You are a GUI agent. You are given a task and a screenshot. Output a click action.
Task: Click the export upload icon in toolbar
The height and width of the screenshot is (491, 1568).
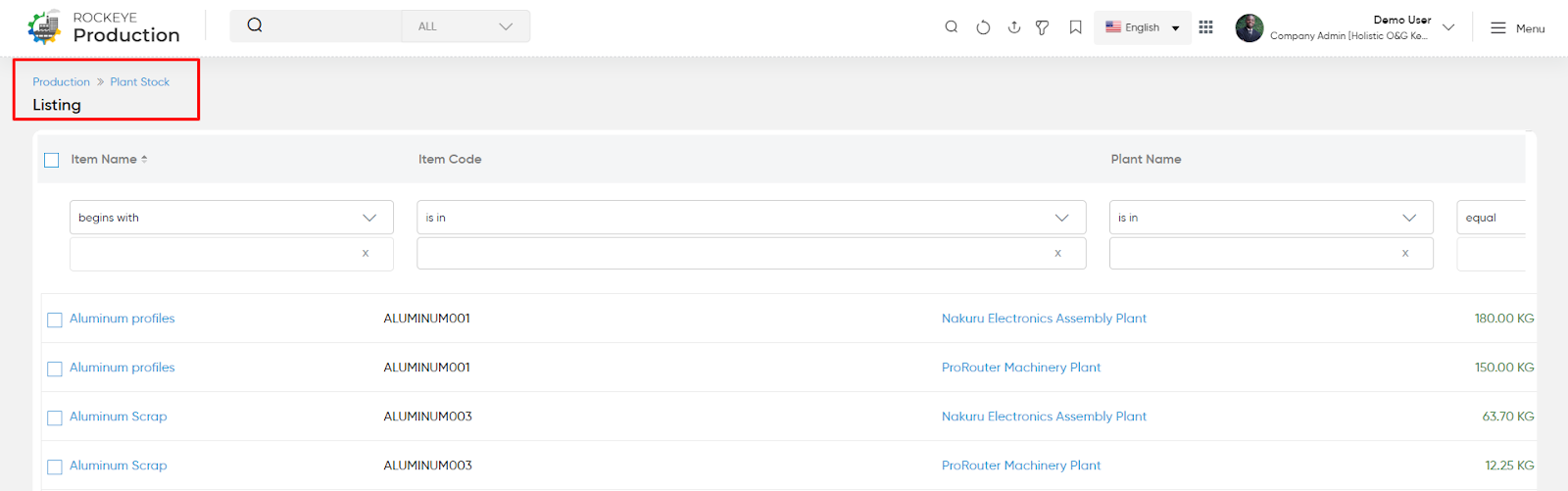(x=1014, y=27)
